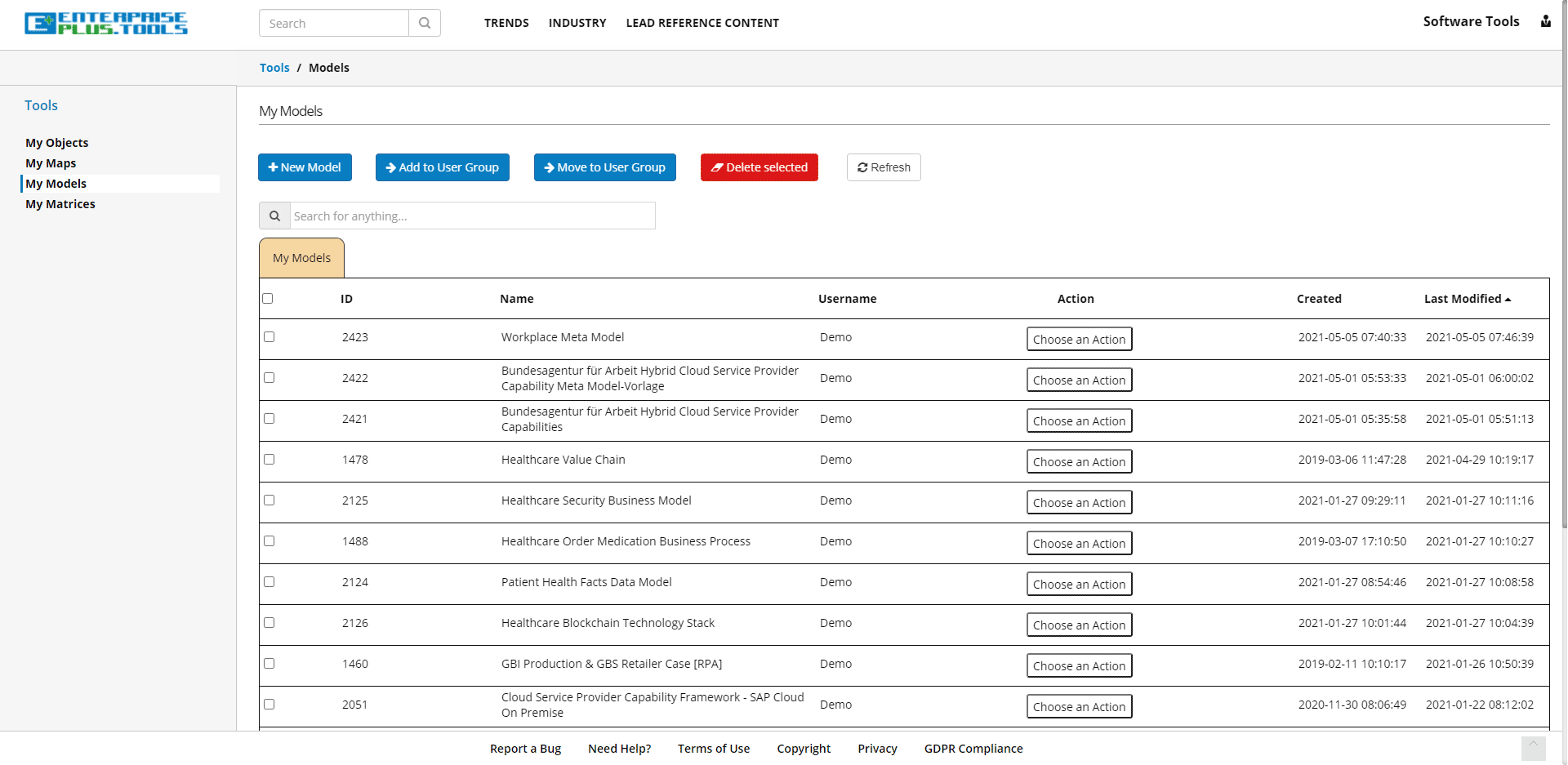1568x765 pixels.
Task: Open Choose an Action for model 2421
Action: pos(1079,420)
